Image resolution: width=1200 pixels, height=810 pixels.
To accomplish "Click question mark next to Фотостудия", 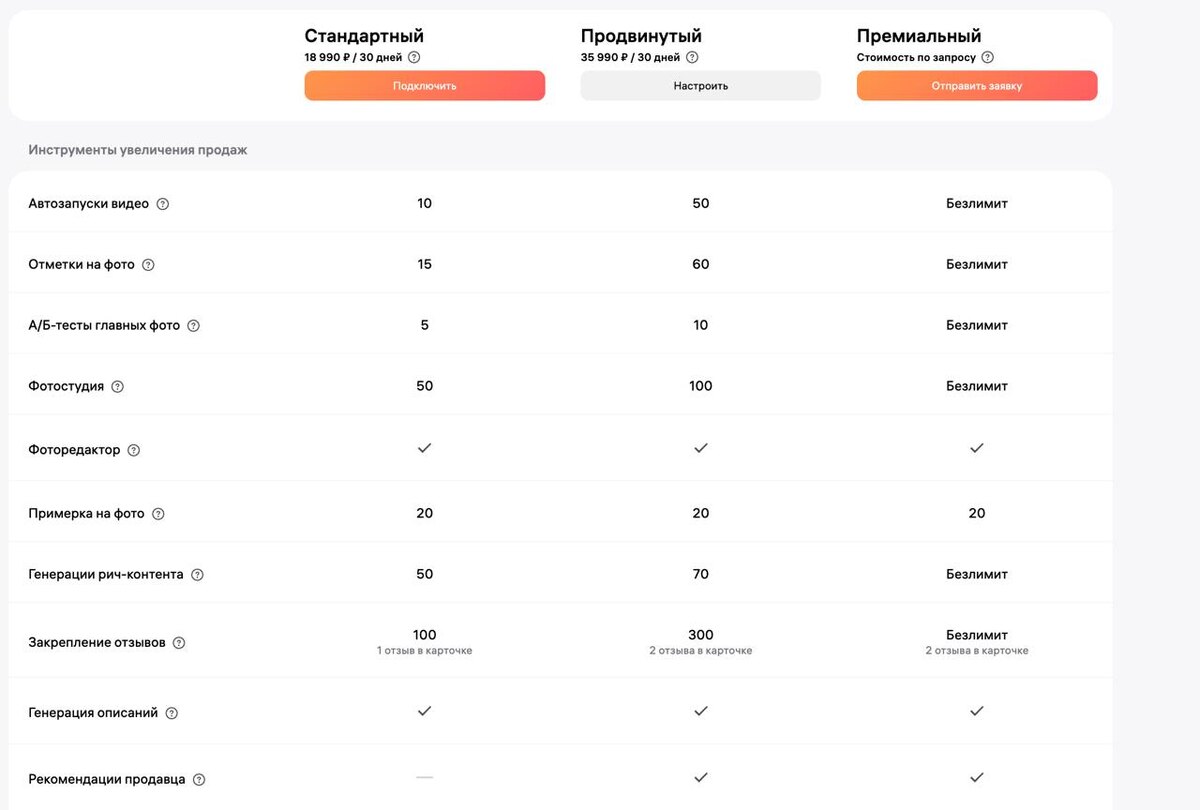I will click(118, 387).
